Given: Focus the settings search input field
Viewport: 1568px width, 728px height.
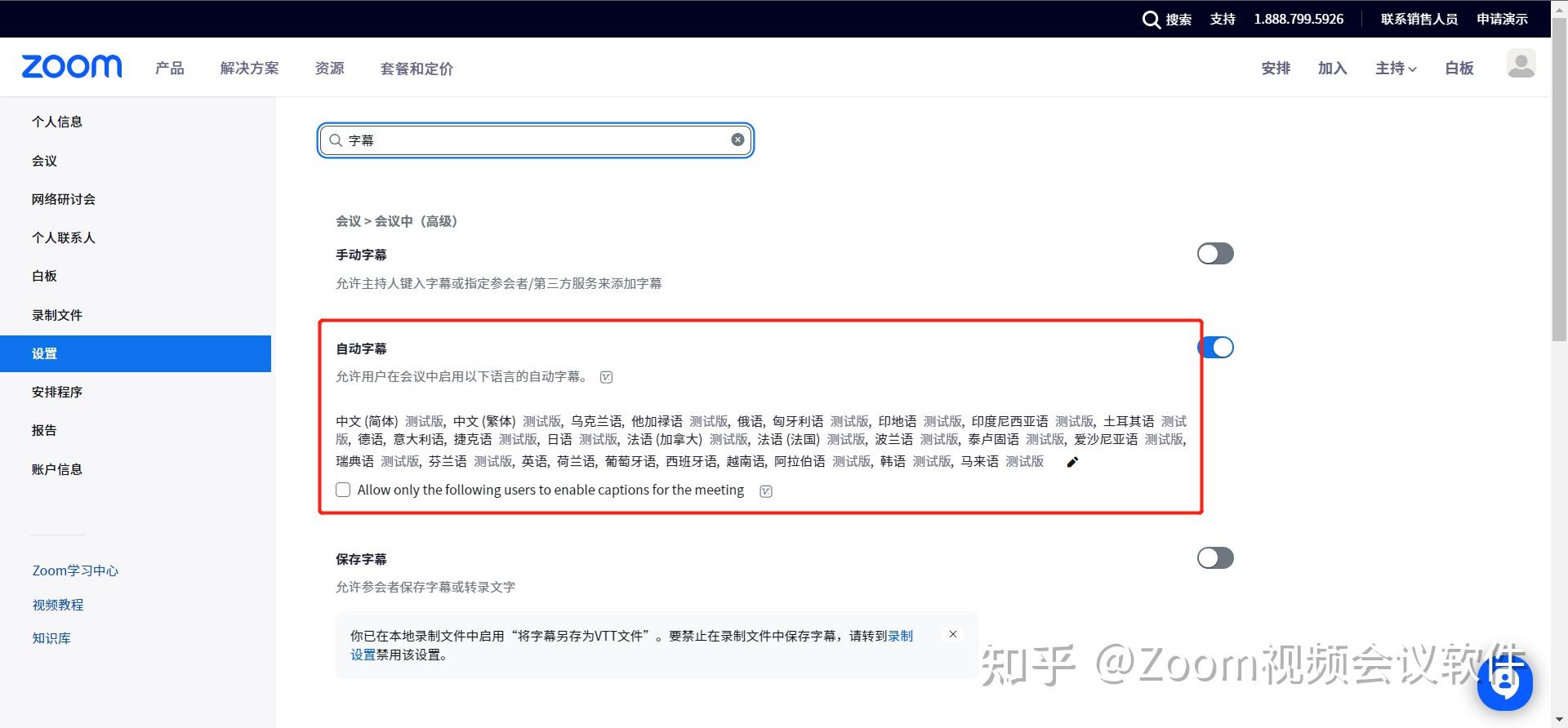Looking at the screenshot, I should click(536, 140).
